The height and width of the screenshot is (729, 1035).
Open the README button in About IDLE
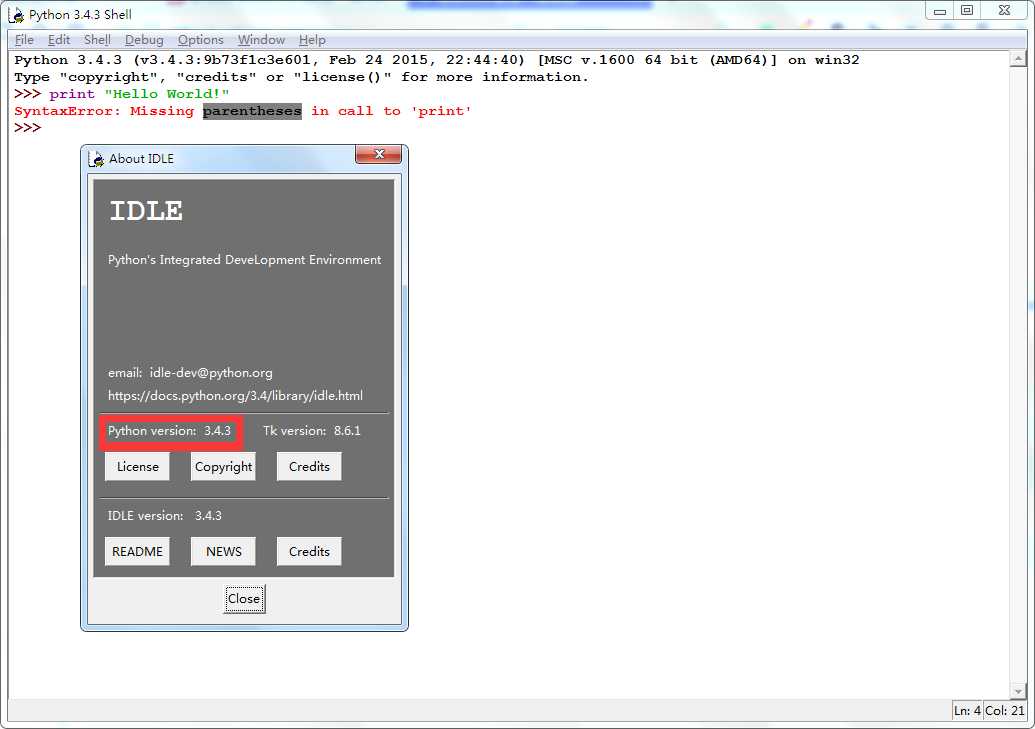[137, 551]
